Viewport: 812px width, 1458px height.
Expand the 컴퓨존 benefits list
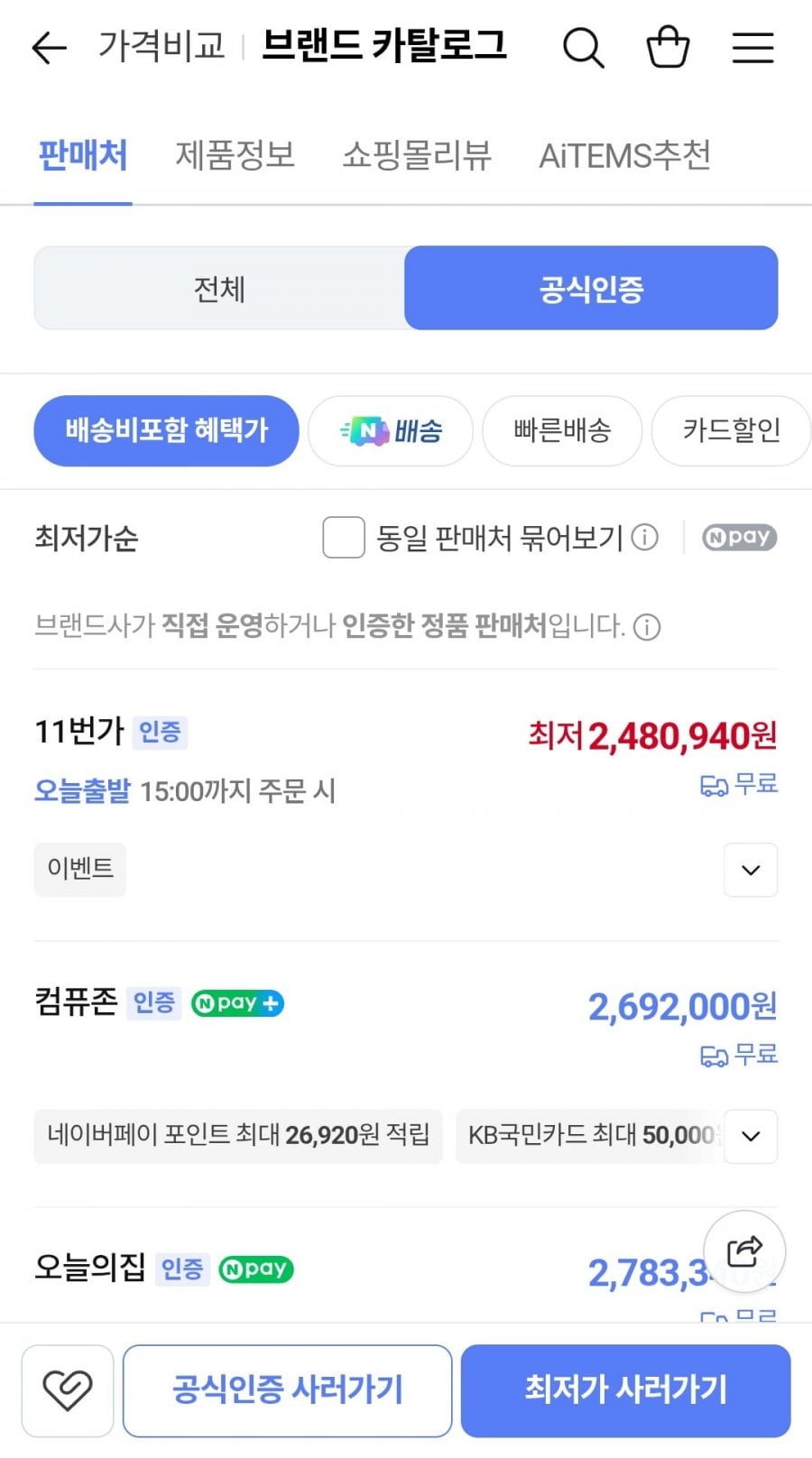coord(750,1136)
